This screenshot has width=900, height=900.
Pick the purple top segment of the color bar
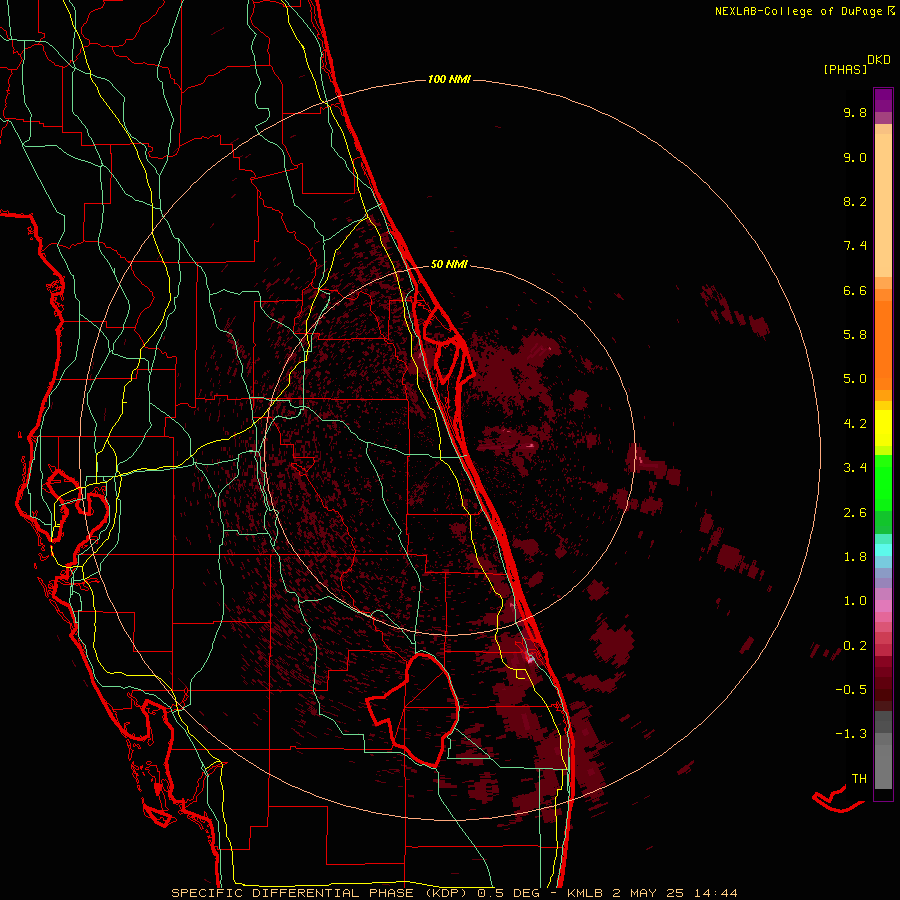point(883,100)
